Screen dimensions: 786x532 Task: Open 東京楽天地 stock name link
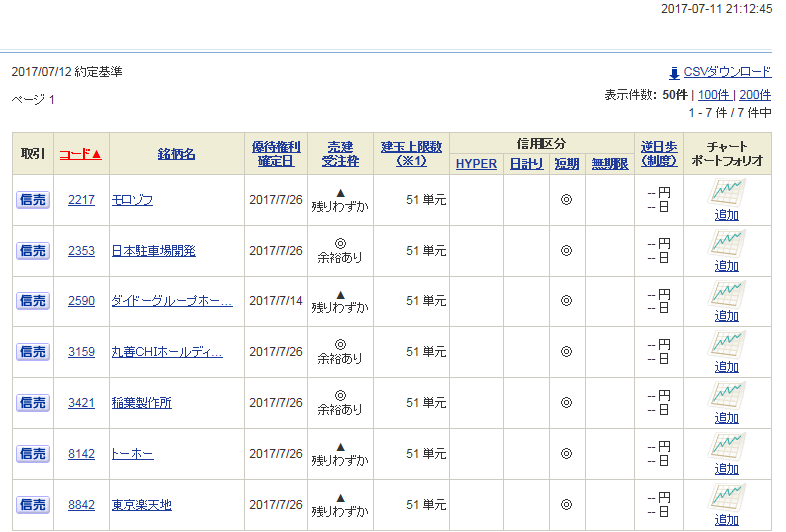pos(141,505)
